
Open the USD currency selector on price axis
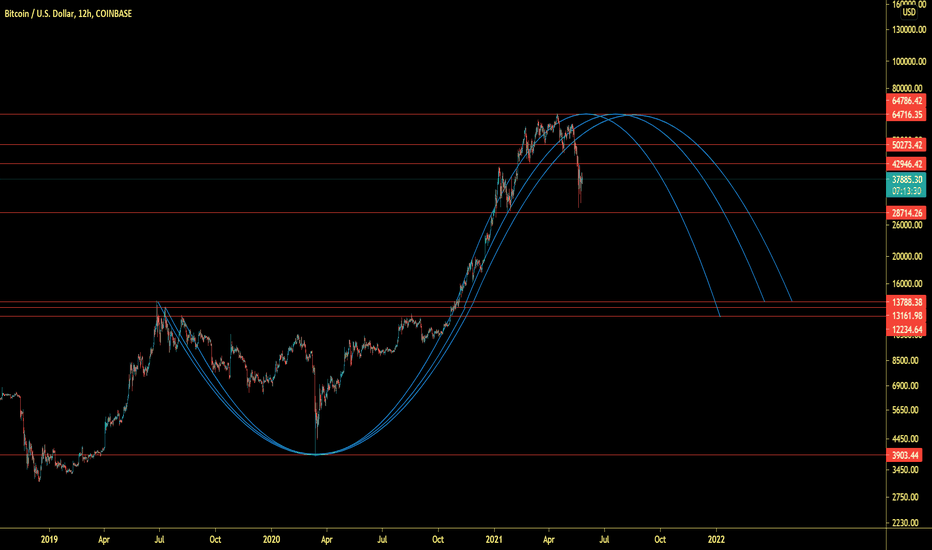tap(909, 12)
